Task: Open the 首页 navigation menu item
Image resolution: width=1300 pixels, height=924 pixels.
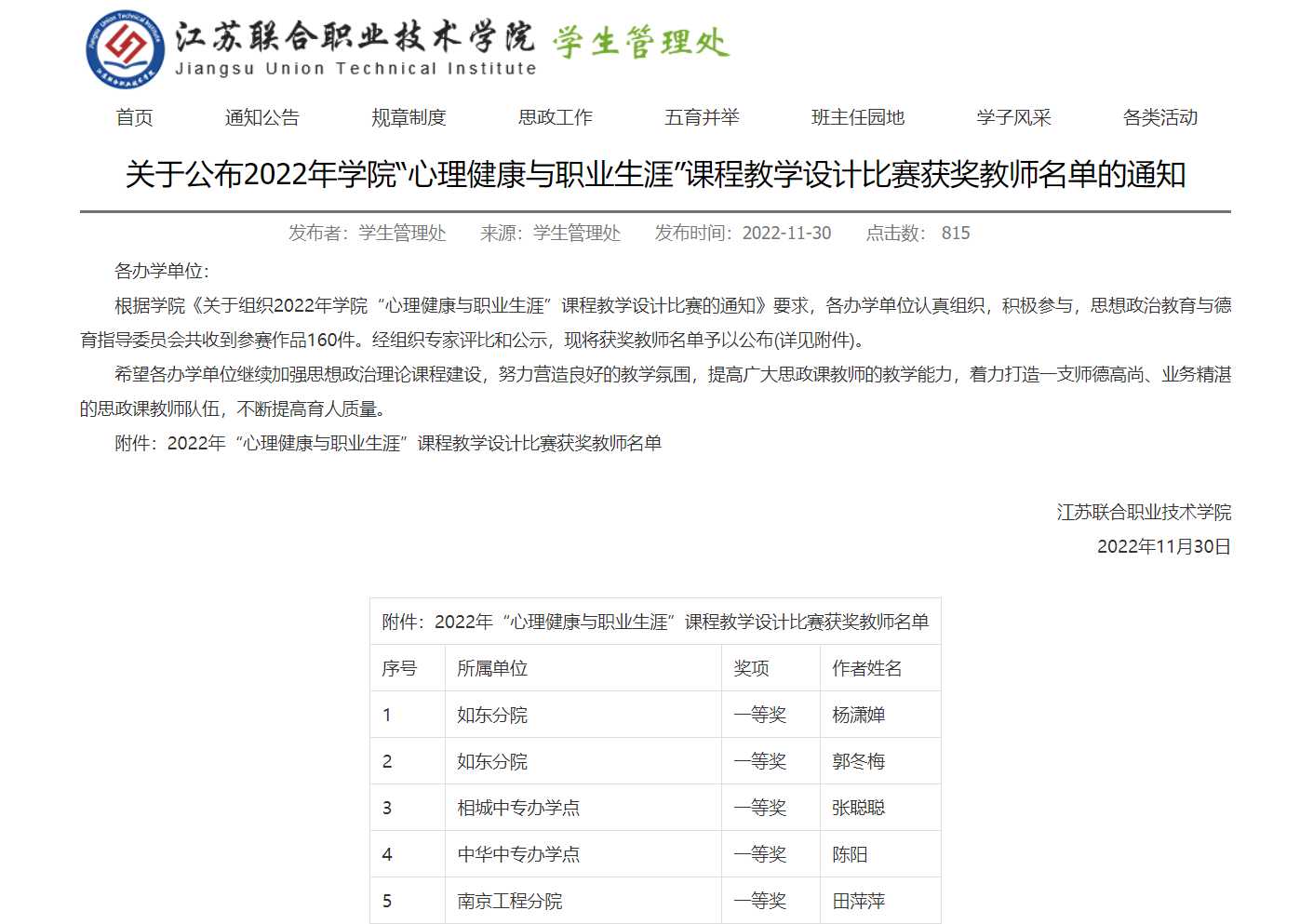Action: click(134, 117)
